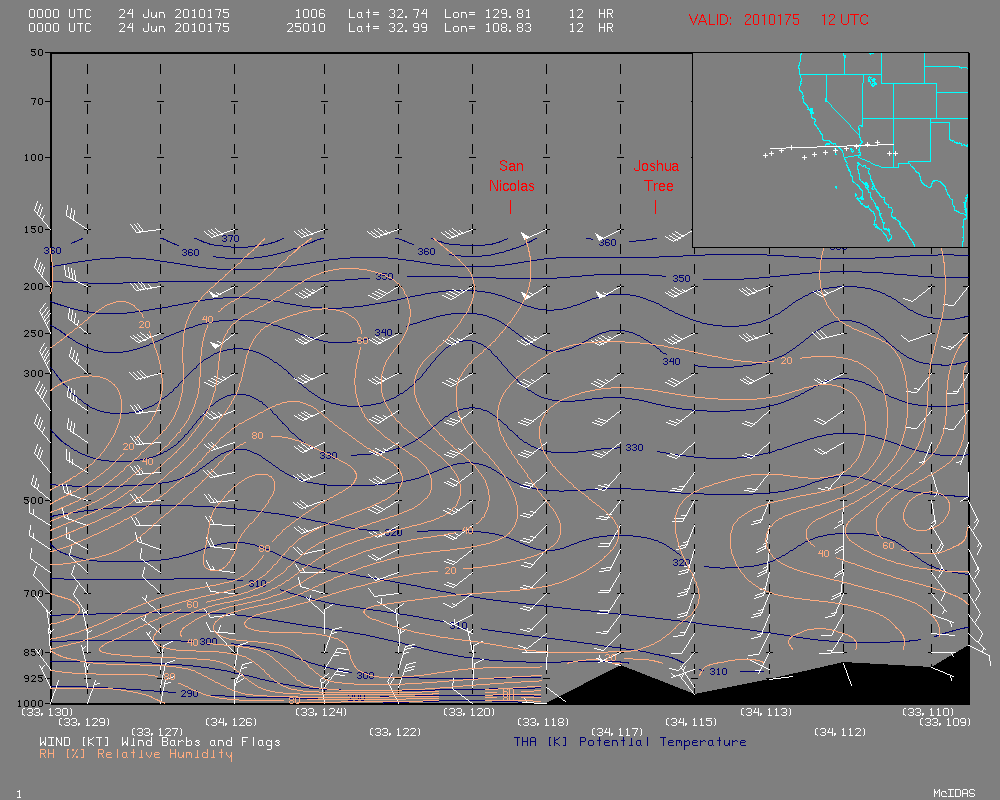Select the San Nicolas station label
1000x800 pixels.
pos(511,176)
